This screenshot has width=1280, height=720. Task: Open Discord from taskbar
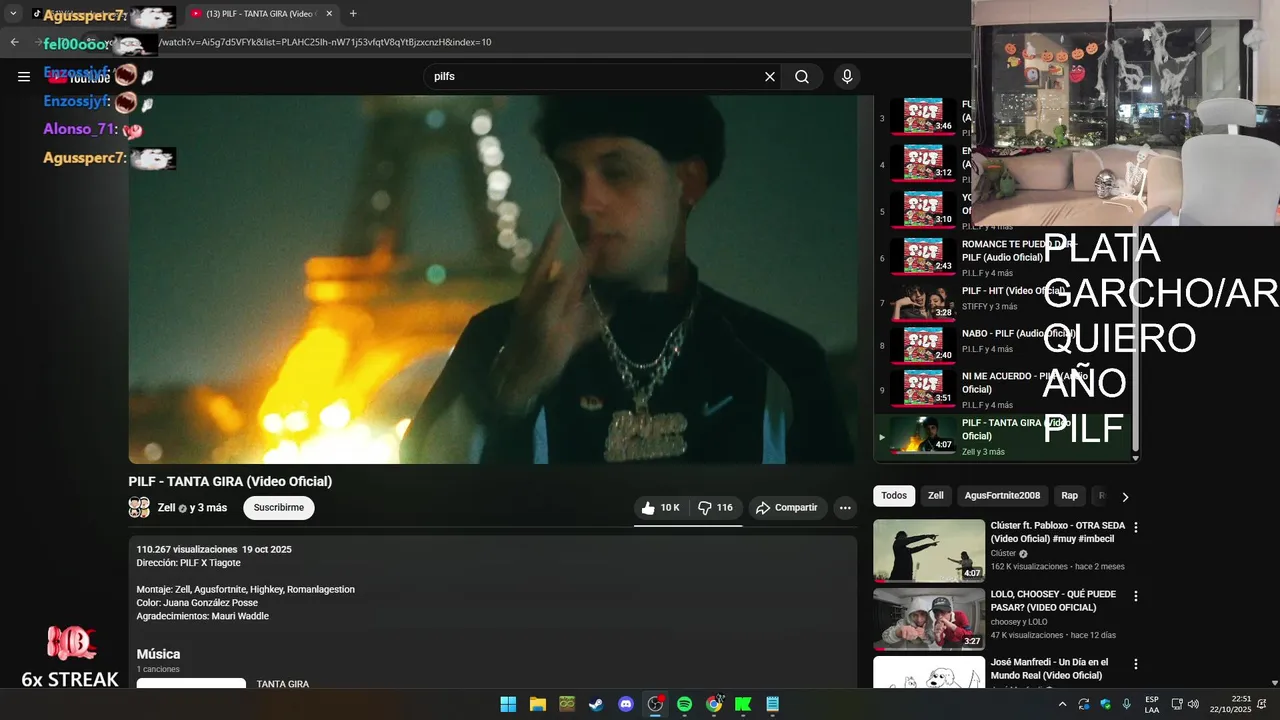point(626,704)
